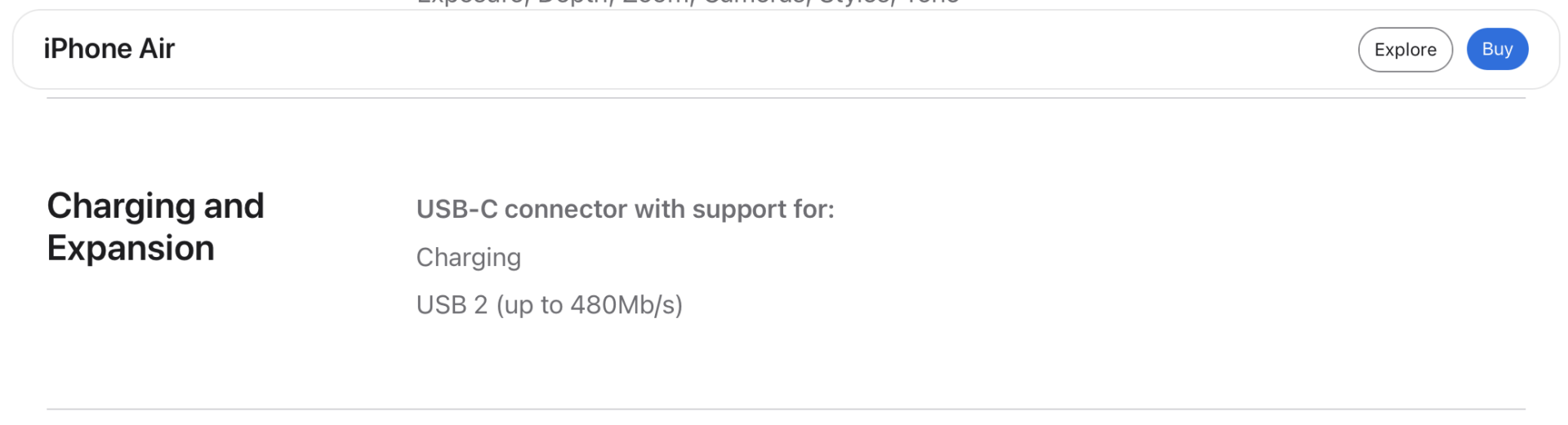Click the word iPhone in the sticky bar
The width and height of the screenshot is (1568, 425).
(87, 49)
